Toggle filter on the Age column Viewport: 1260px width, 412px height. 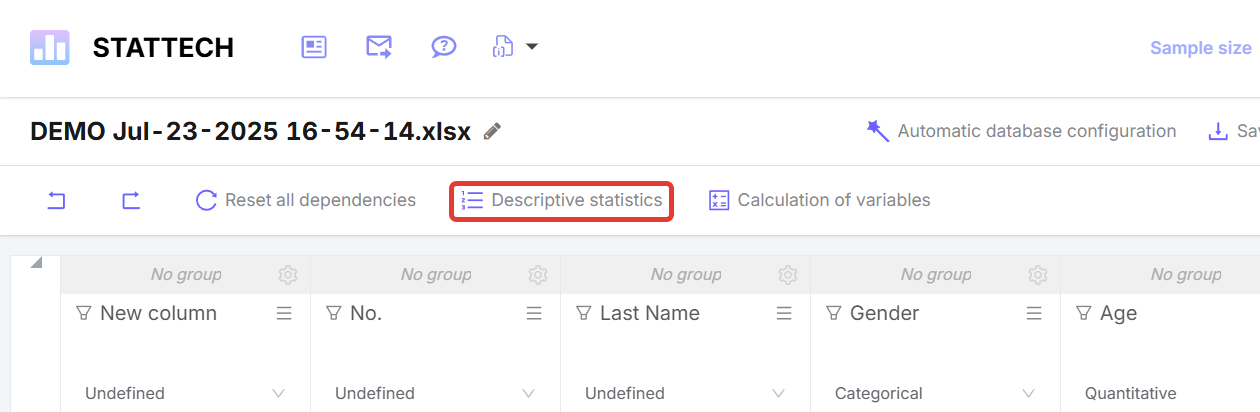(x=1083, y=313)
